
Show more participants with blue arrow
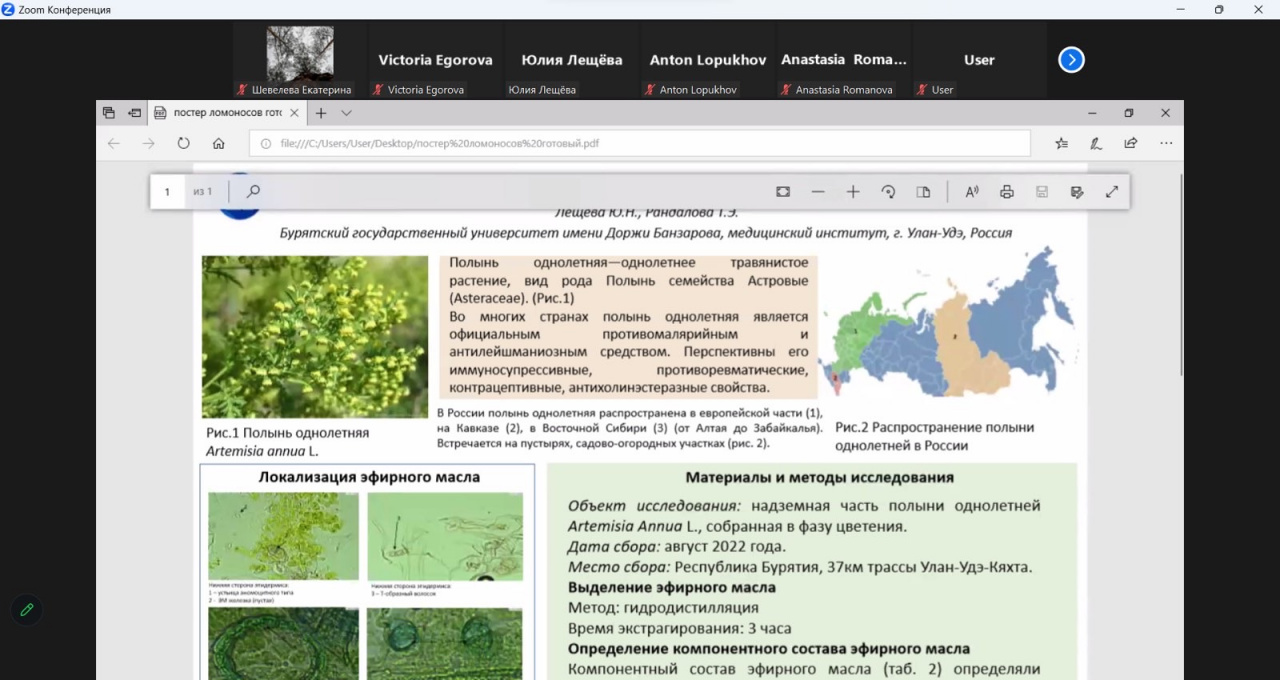(1071, 60)
